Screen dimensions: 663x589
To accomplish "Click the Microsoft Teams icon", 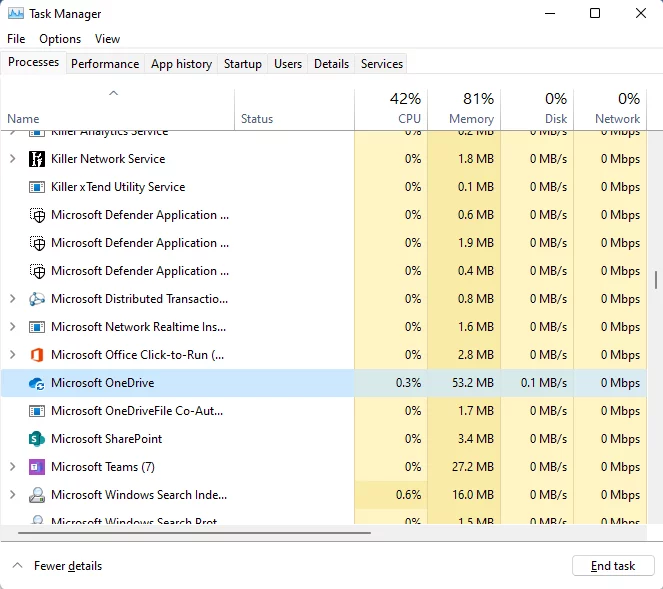I will point(37,467).
